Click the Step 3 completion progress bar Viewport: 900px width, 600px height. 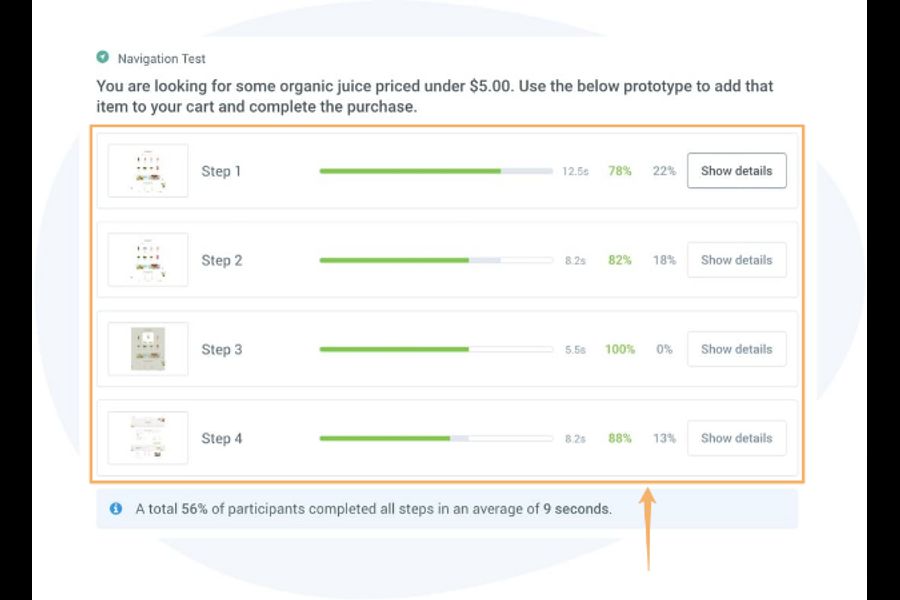coord(435,349)
